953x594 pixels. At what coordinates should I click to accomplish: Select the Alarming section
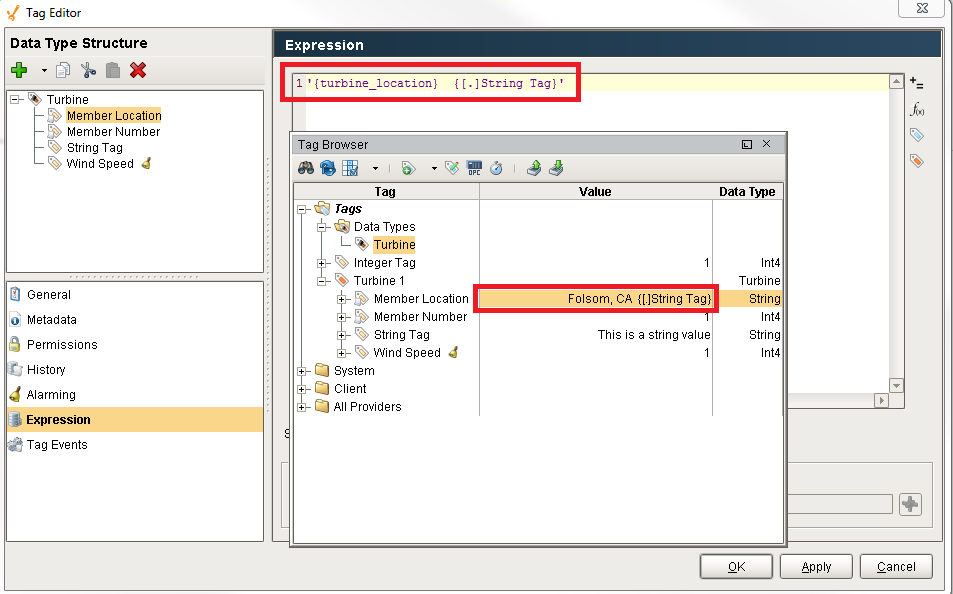pyautogui.click(x=51, y=395)
